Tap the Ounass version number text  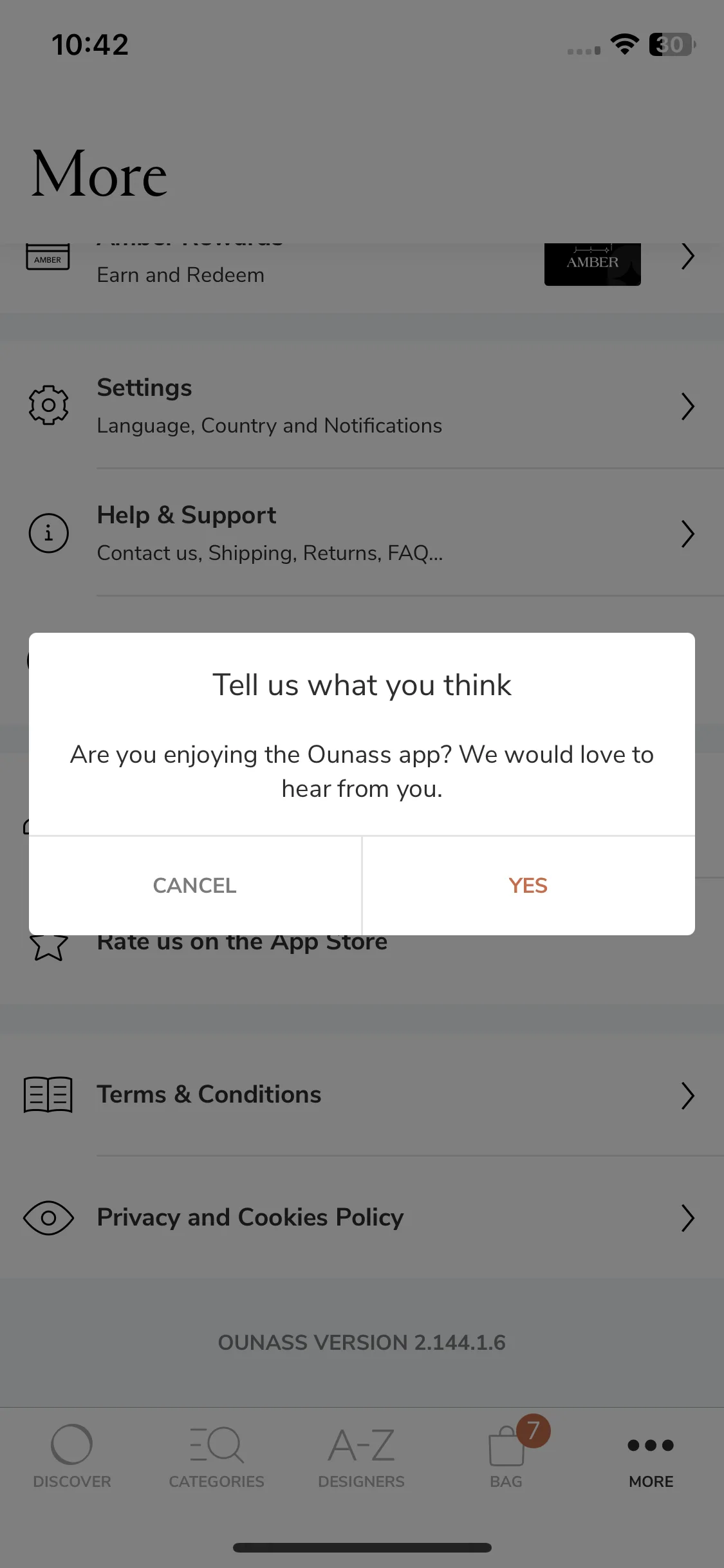362,1343
